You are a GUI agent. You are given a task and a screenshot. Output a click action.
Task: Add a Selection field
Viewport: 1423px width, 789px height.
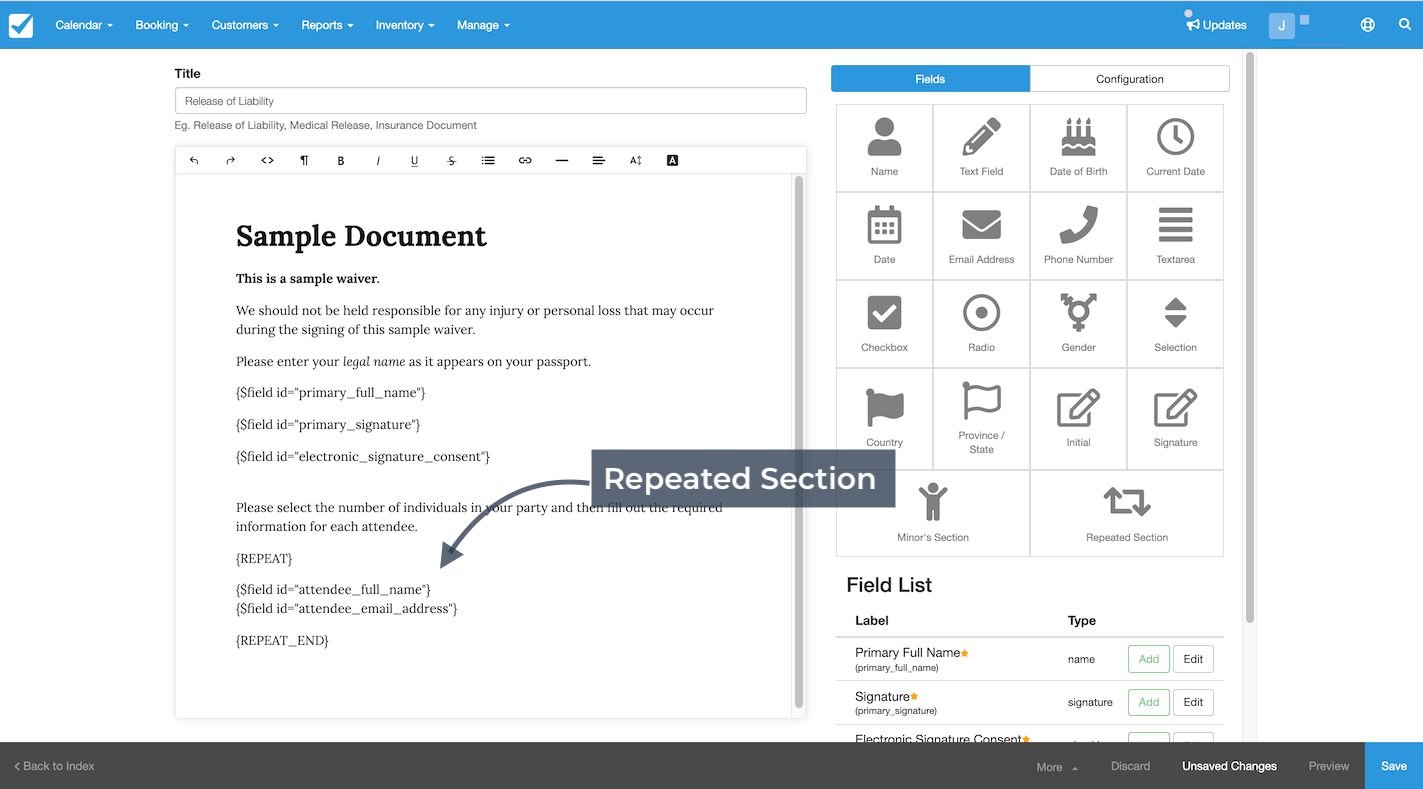(1175, 324)
